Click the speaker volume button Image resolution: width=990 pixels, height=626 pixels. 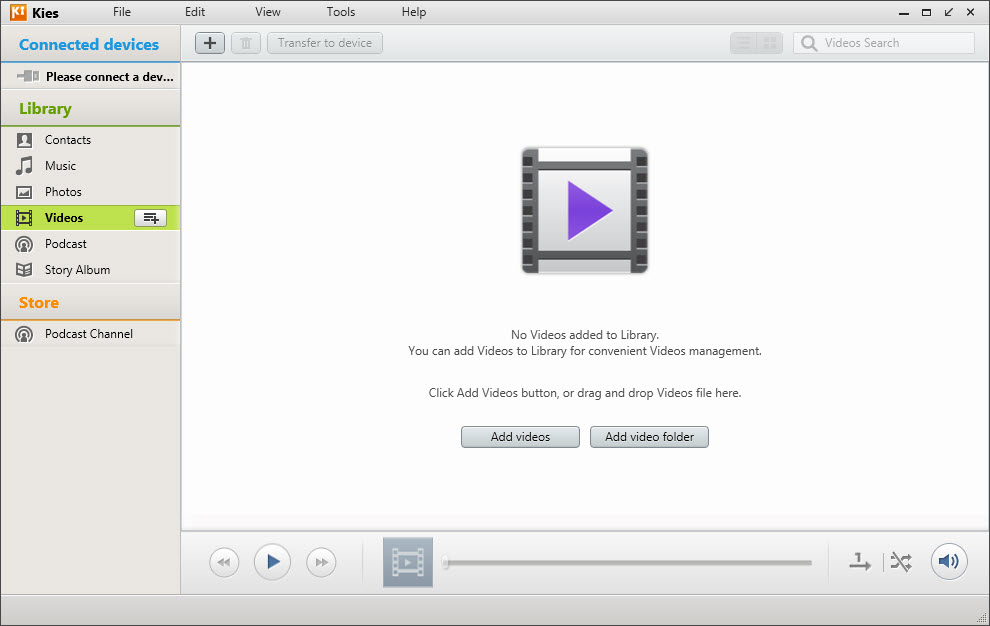(x=949, y=561)
